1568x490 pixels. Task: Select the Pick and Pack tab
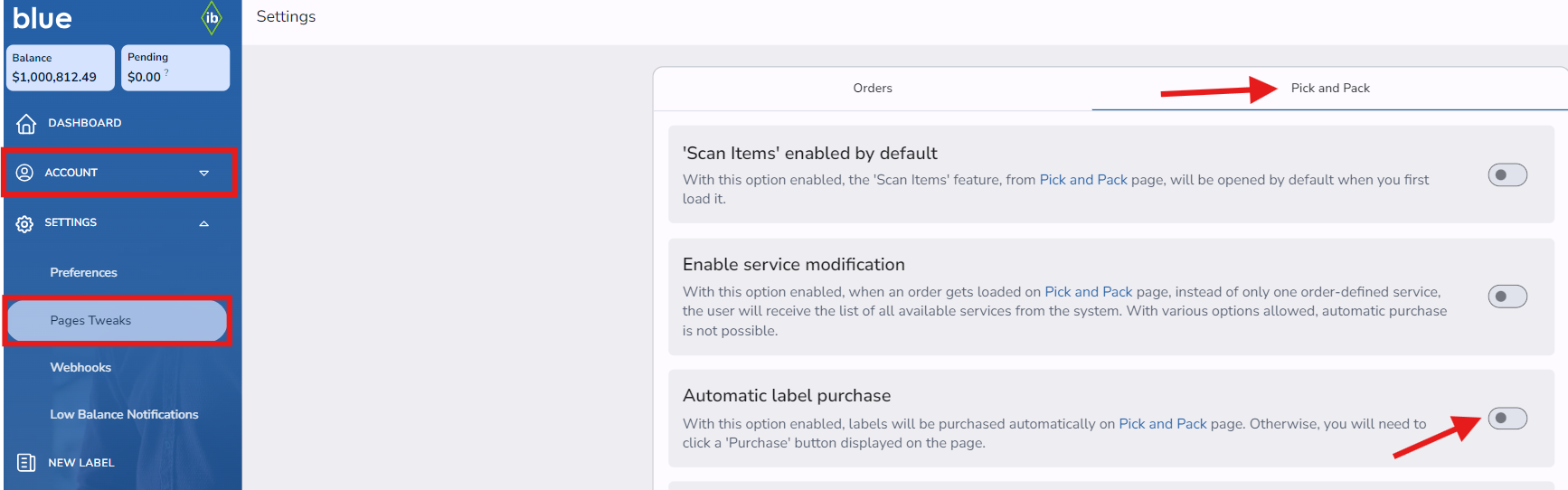[x=1329, y=89]
